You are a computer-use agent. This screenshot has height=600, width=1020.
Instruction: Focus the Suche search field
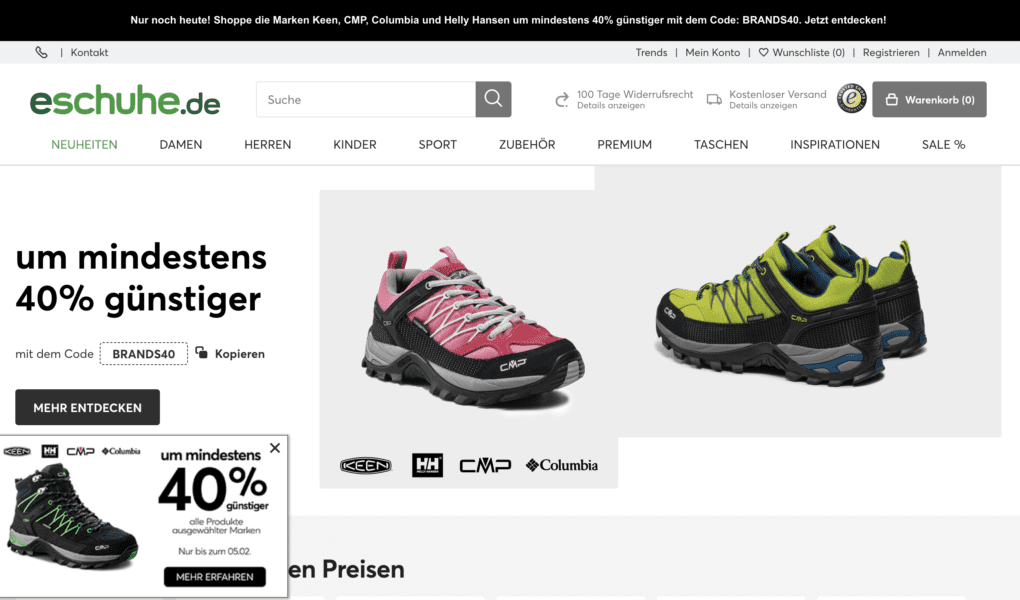366,100
